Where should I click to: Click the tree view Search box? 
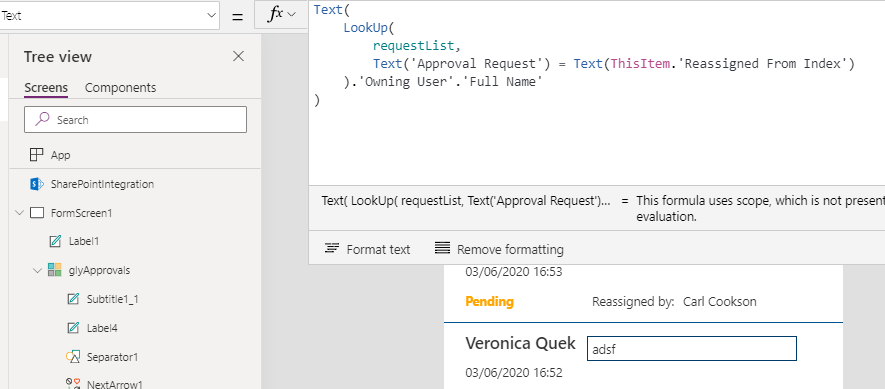135,120
